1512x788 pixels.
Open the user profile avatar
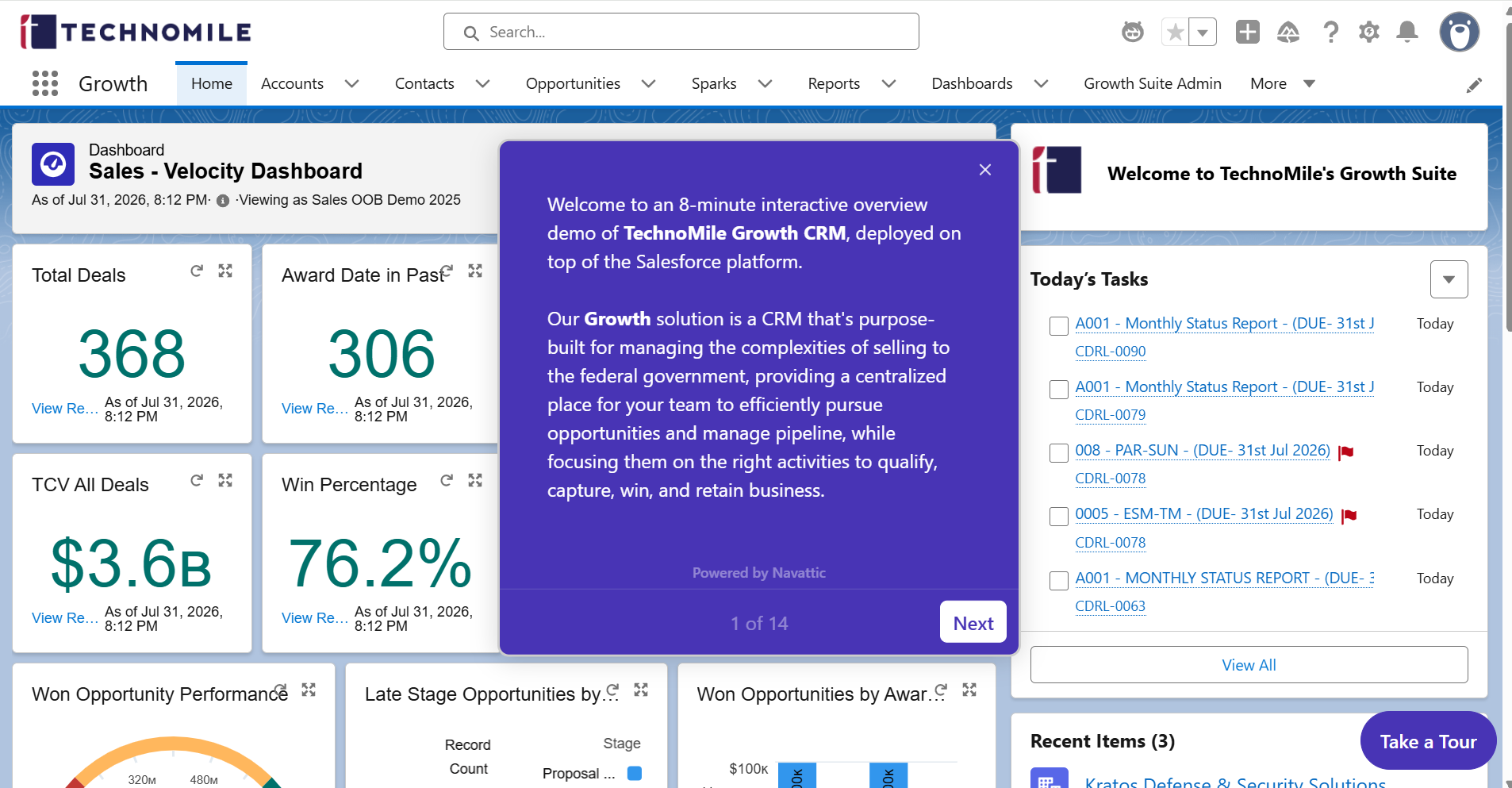(1460, 32)
